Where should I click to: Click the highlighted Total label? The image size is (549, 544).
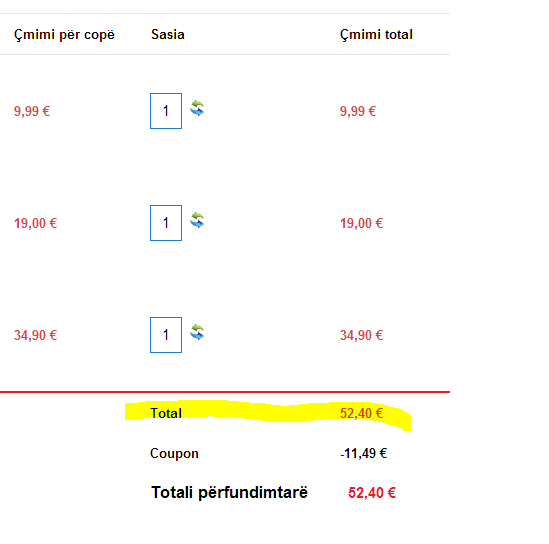[166, 413]
